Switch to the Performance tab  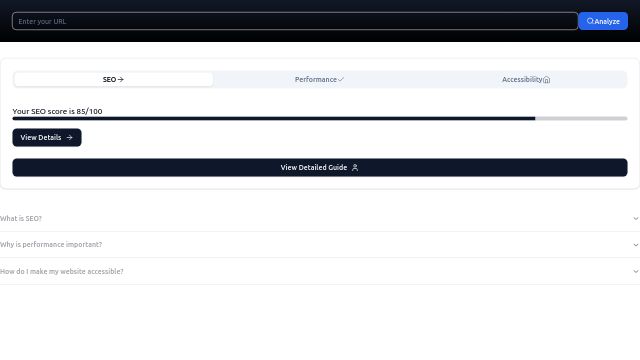click(x=319, y=80)
